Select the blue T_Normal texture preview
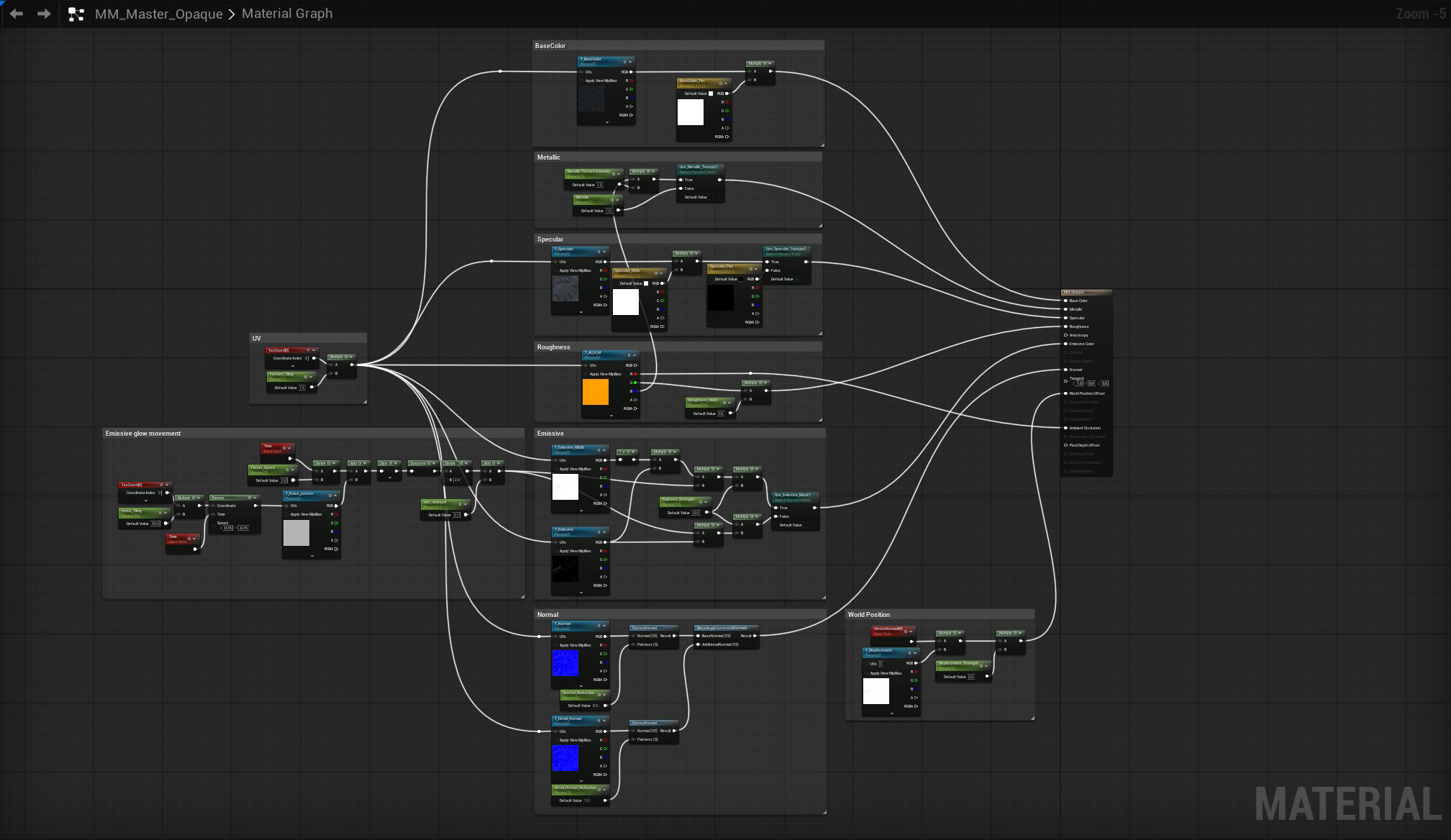 click(565, 663)
